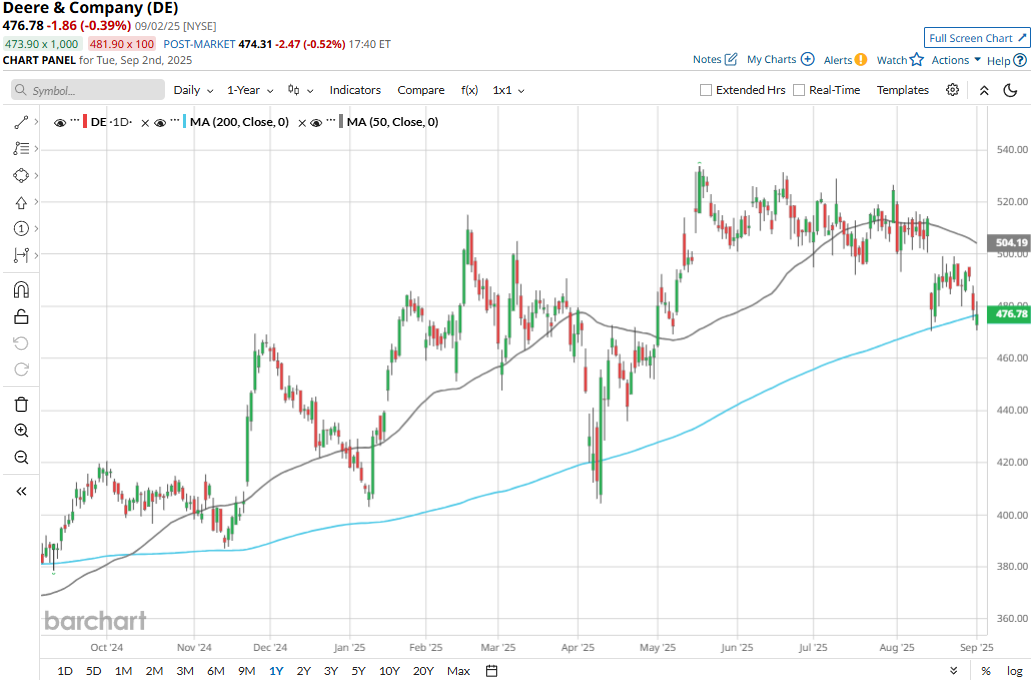The height and width of the screenshot is (680, 1032).
Task: Focus the Symbol search field
Action: (88, 90)
